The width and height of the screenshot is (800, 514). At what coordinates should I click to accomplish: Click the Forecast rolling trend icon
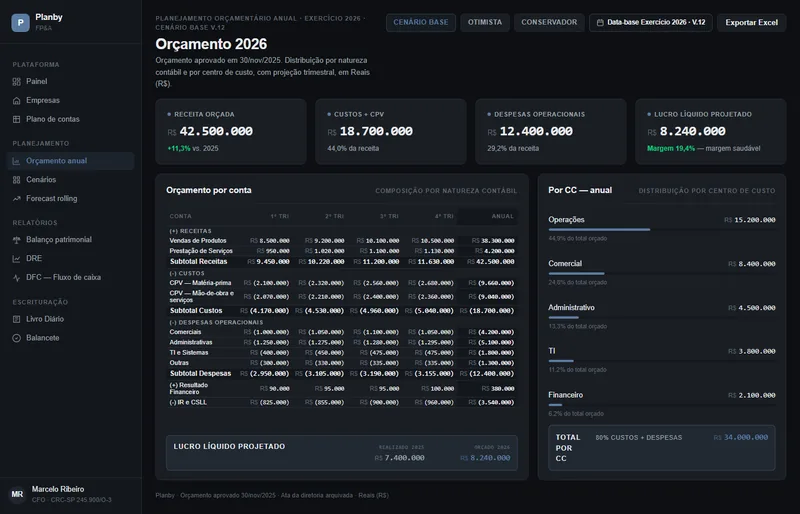tap(16, 199)
